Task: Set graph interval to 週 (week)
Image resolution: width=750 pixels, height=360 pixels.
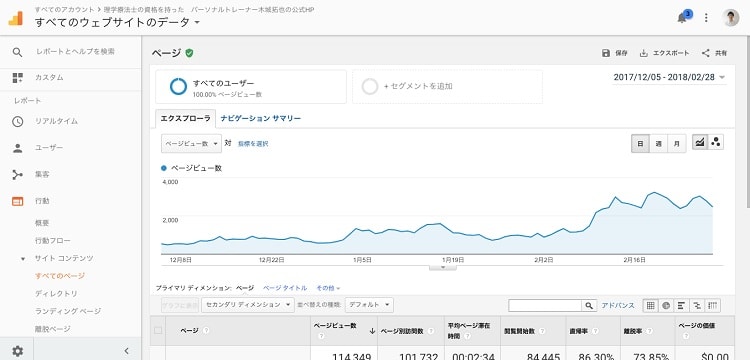Action: 659,143
